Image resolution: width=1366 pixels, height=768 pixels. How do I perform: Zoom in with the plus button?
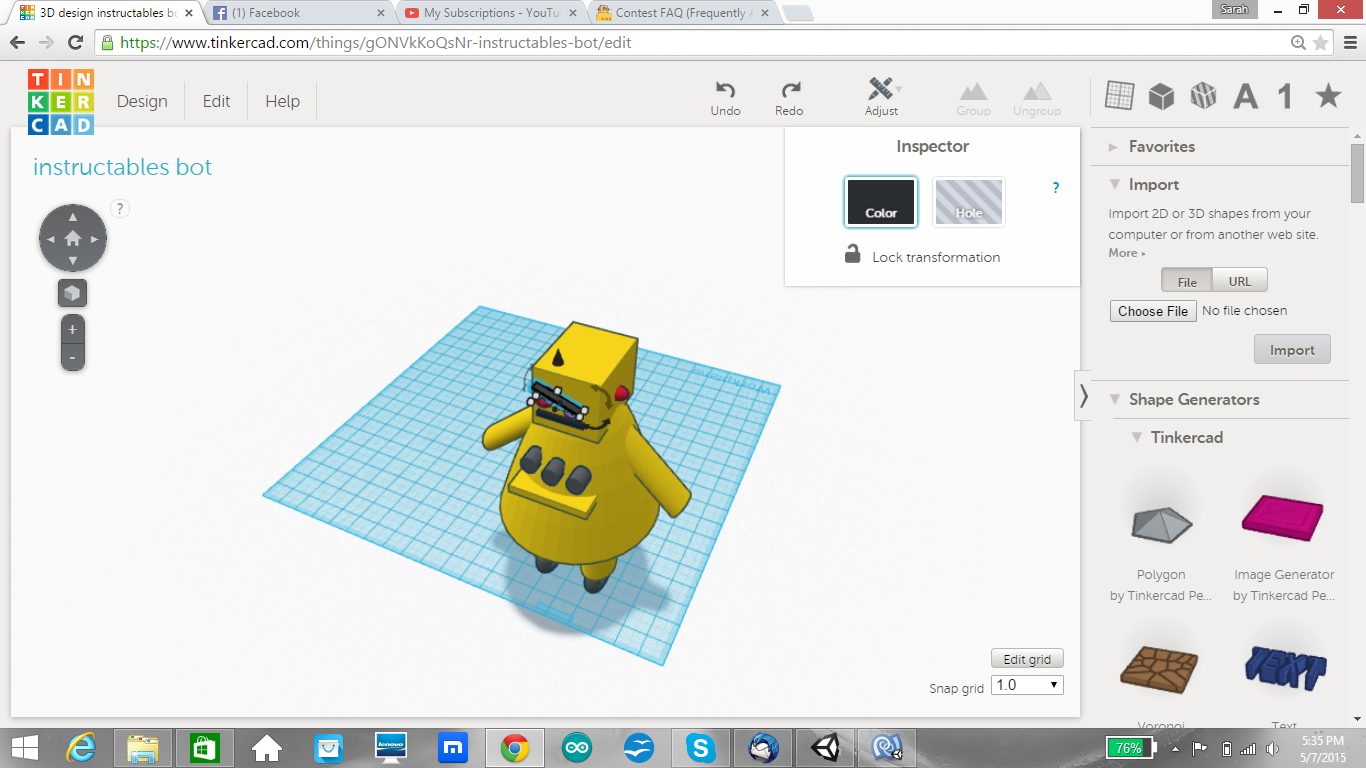click(x=72, y=329)
